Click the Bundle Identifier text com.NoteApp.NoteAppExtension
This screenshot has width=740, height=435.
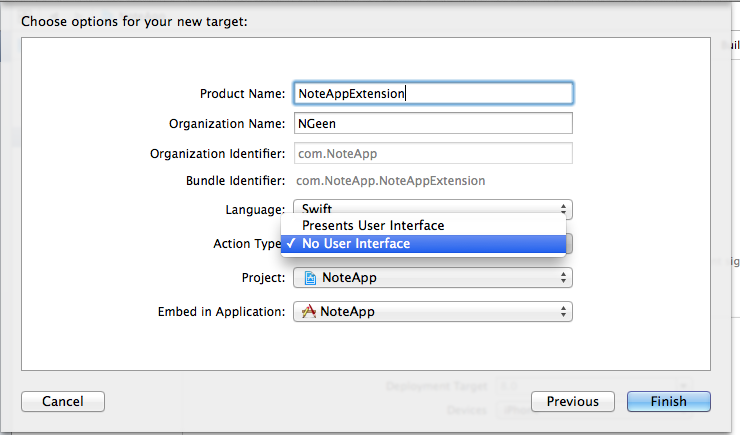[391, 181]
